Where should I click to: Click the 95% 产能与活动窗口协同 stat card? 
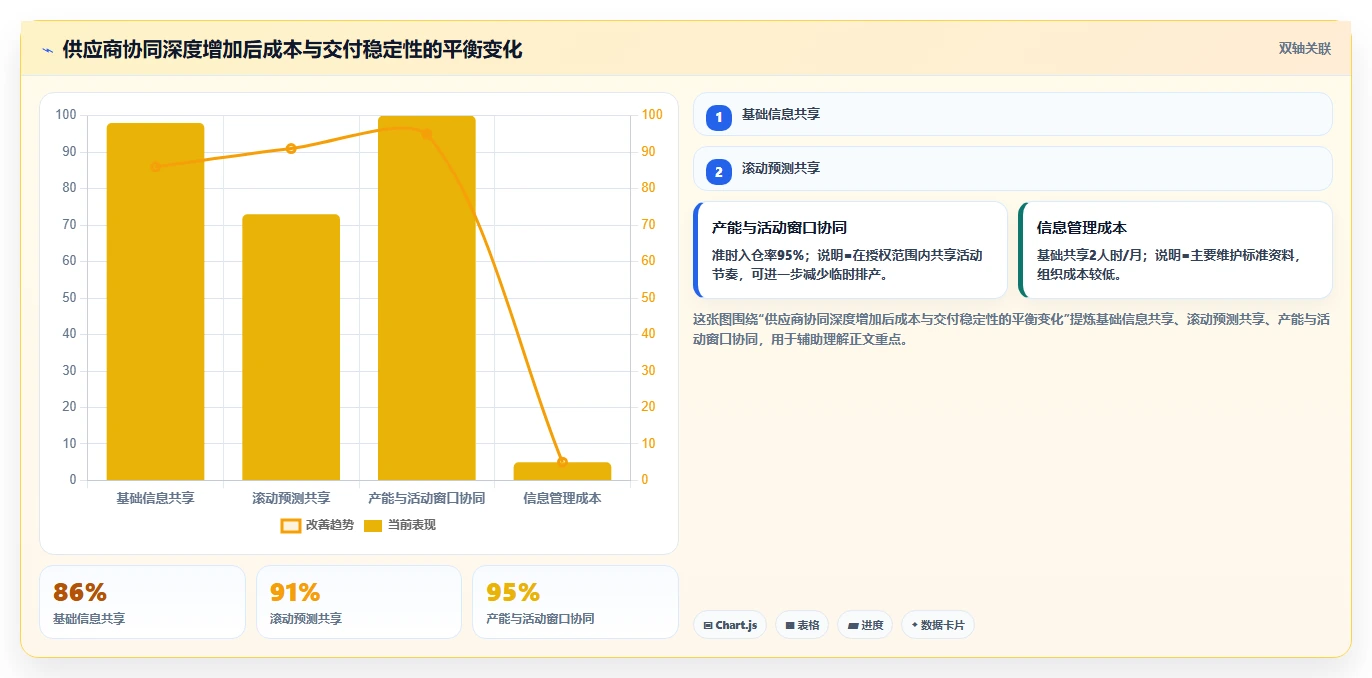575,602
